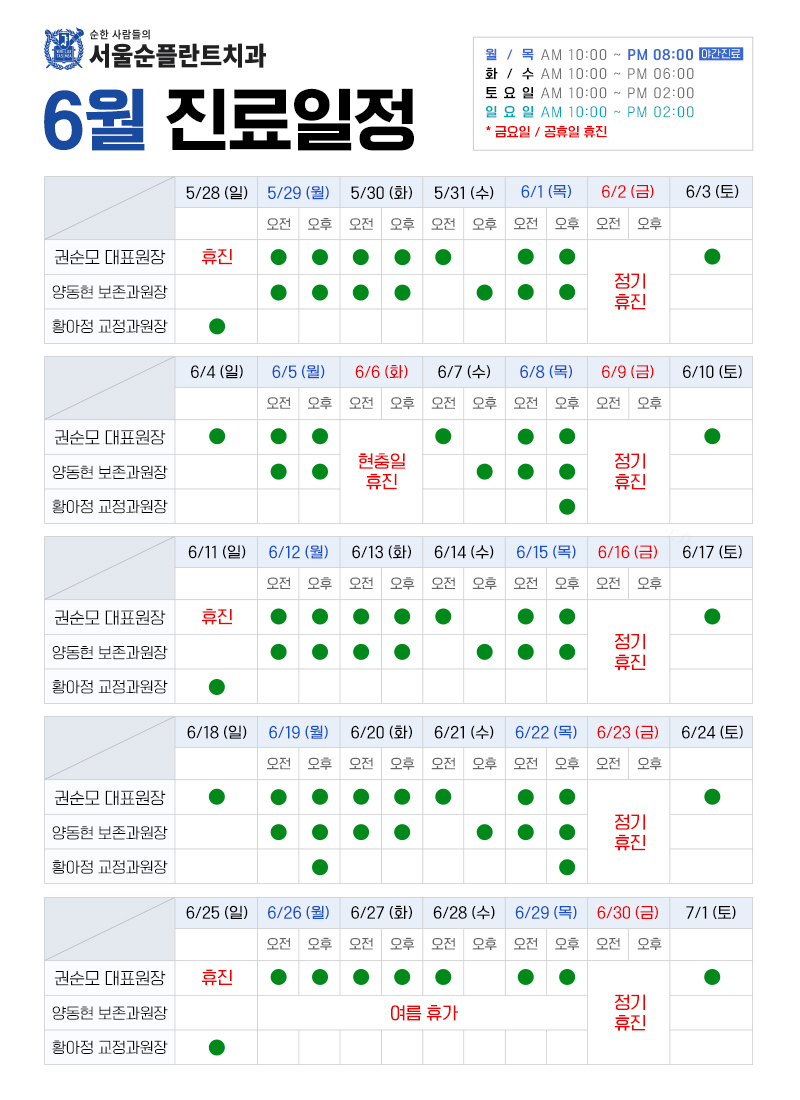Select the 6/6 (화) holiday header
Image resolution: width=800 pixels, height=1100 pixels.
[x=381, y=372]
